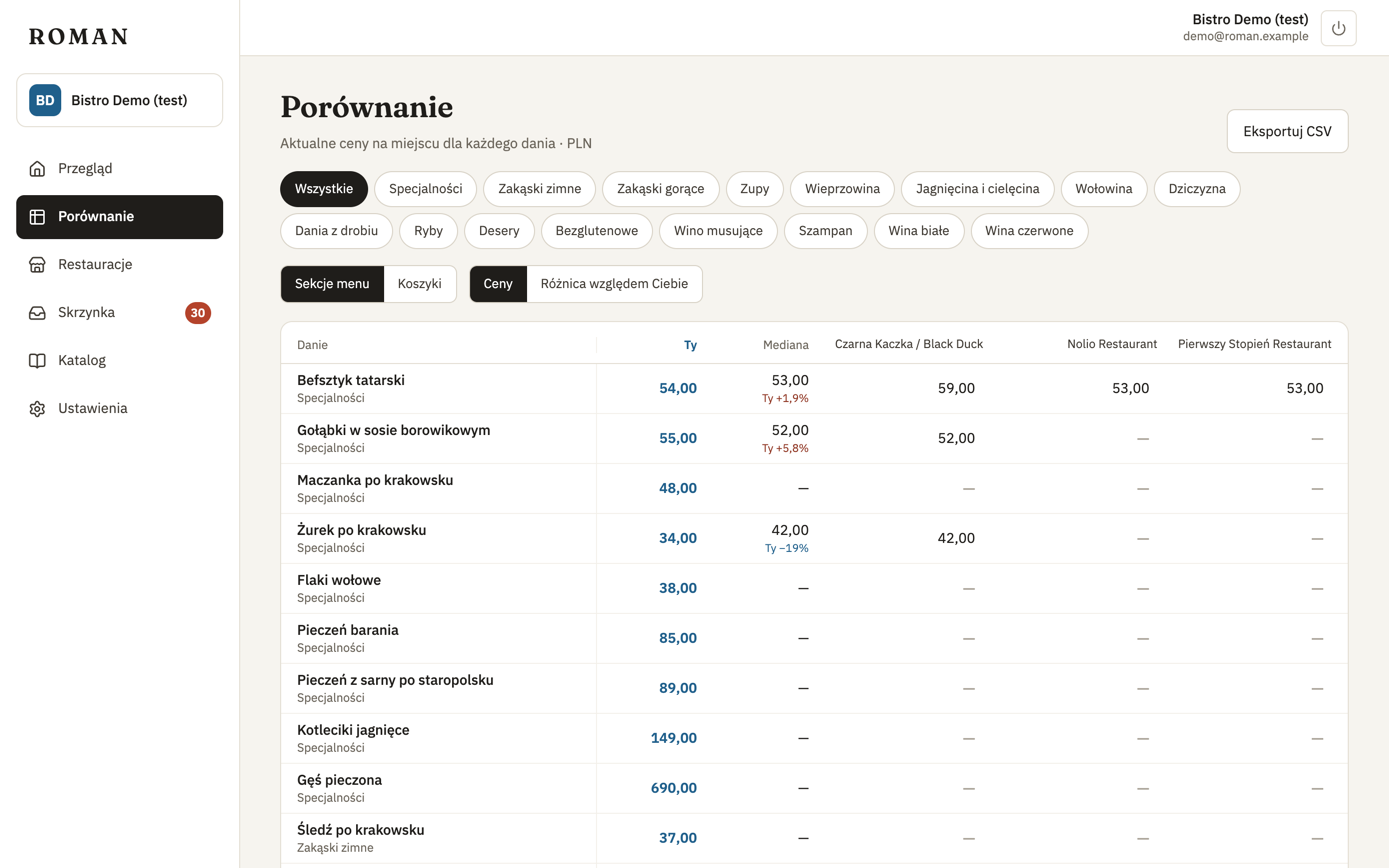The image size is (1389, 868).
Task: Filter by Zakąski gorące
Action: click(x=661, y=189)
